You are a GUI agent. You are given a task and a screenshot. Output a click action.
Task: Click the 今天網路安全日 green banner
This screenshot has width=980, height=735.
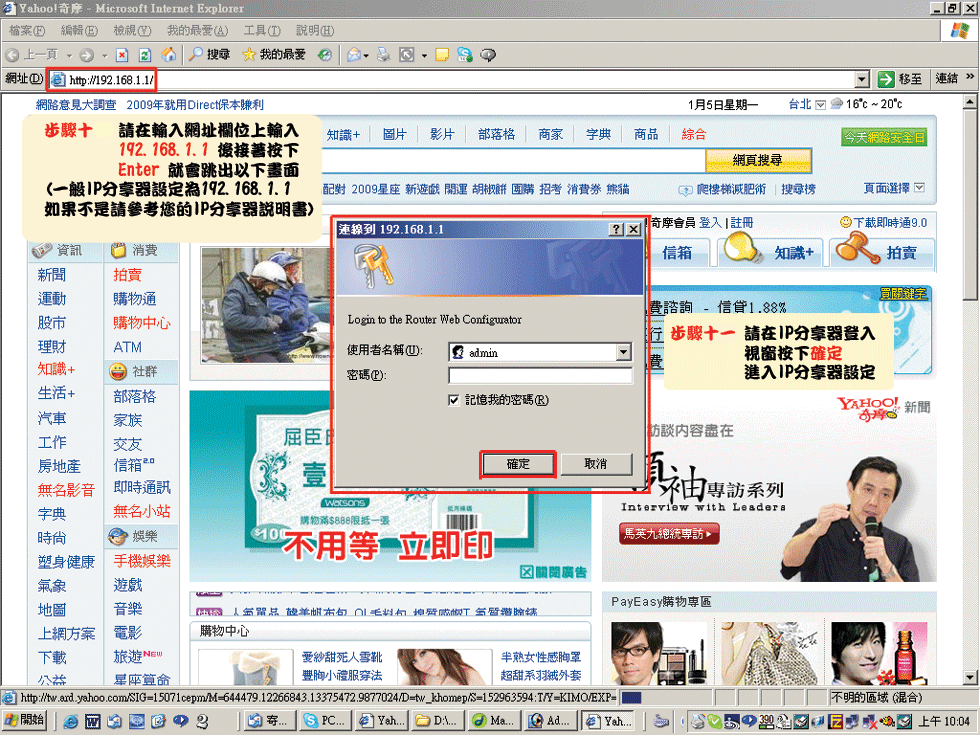[x=884, y=137]
